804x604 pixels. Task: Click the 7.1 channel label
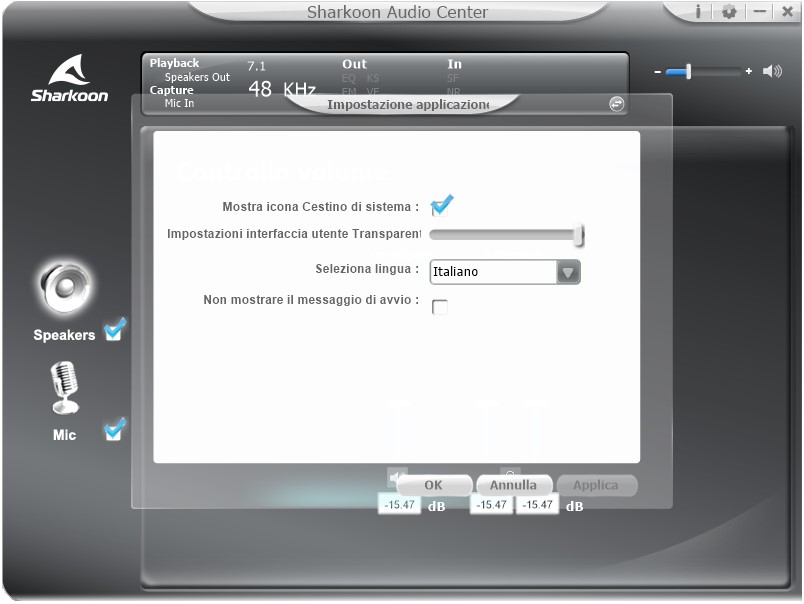256,66
